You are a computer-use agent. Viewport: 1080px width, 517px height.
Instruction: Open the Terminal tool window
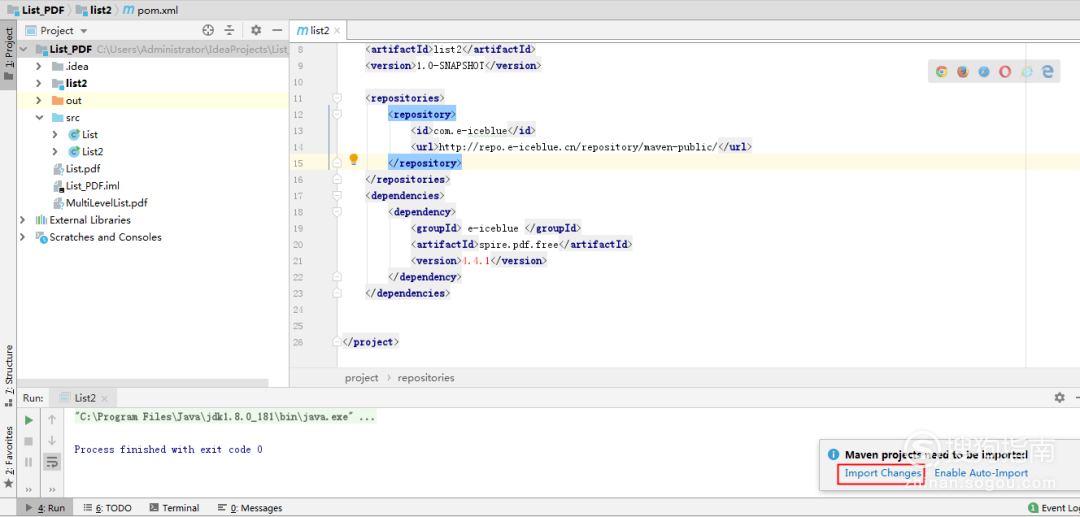pos(174,508)
